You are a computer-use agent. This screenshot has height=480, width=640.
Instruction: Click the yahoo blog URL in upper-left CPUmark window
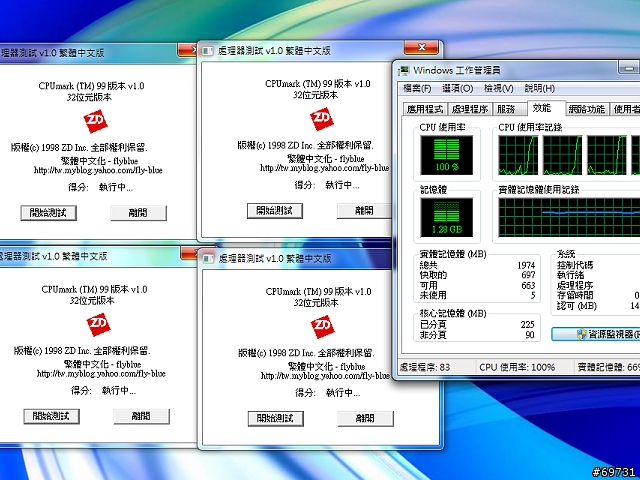pyautogui.click(x=98, y=170)
